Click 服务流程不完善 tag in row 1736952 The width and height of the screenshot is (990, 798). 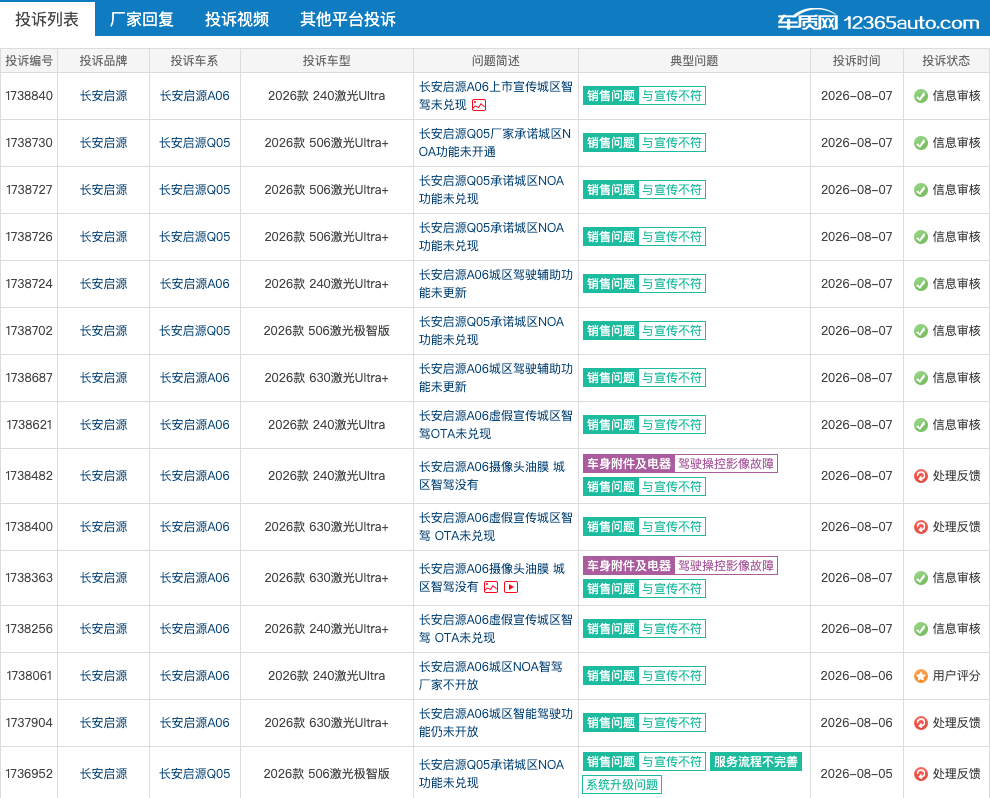(x=756, y=762)
